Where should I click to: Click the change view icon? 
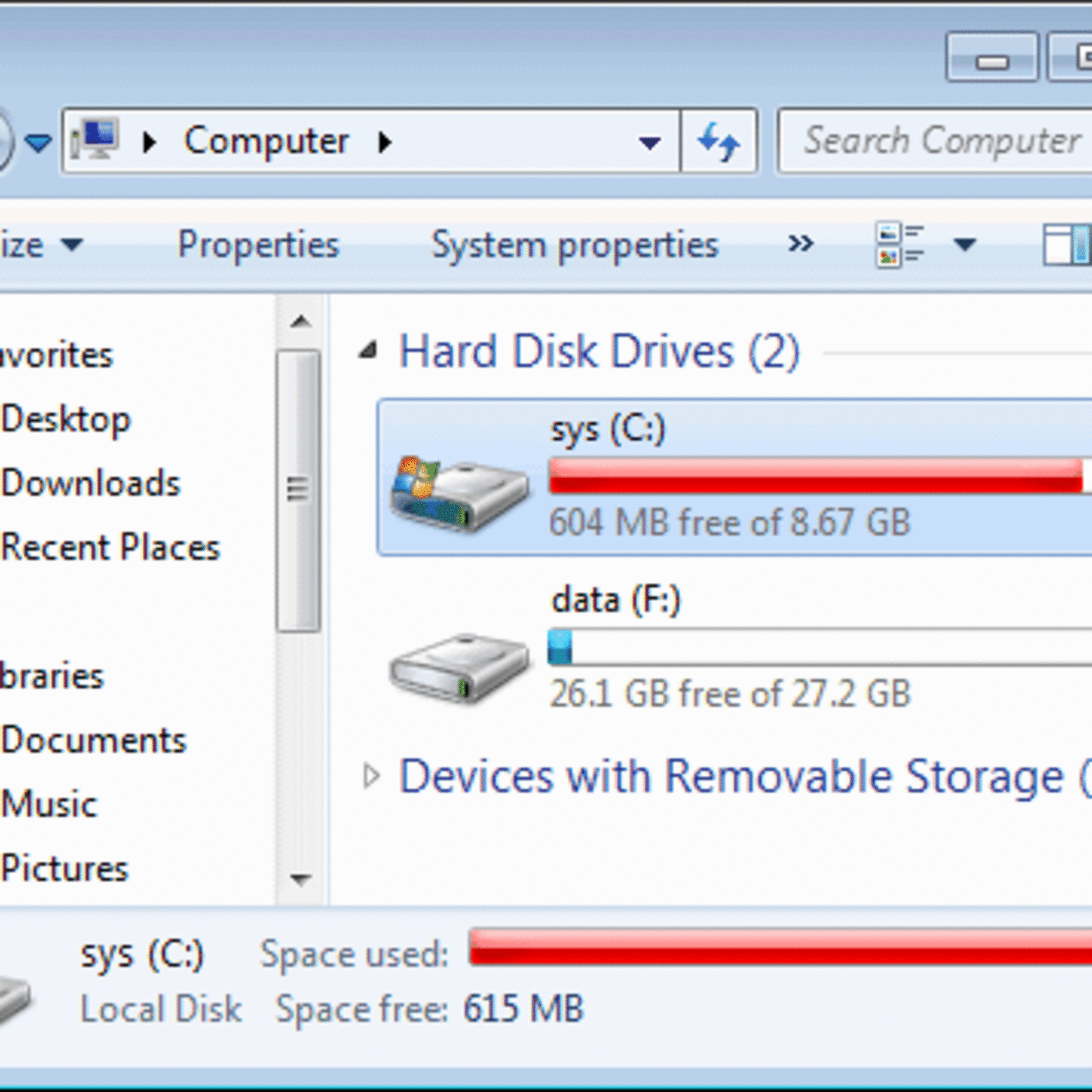901,245
